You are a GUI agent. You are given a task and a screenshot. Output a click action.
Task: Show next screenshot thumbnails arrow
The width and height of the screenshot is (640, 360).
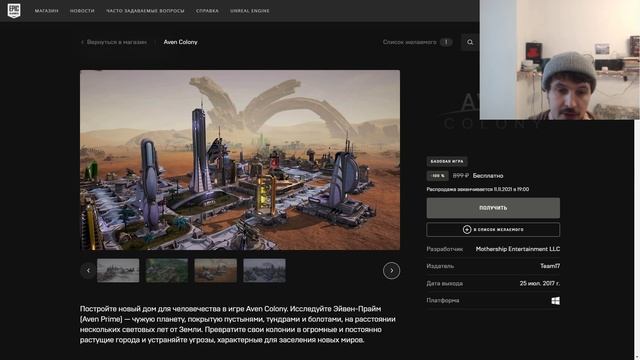pos(391,271)
